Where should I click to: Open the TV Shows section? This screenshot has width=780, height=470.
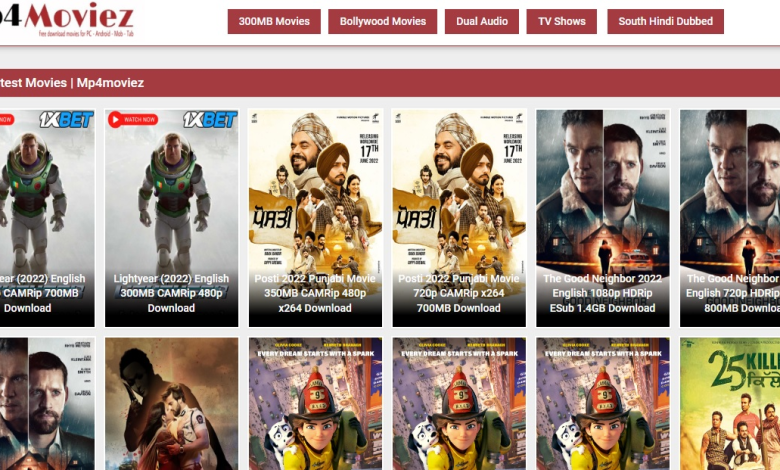click(x=562, y=21)
